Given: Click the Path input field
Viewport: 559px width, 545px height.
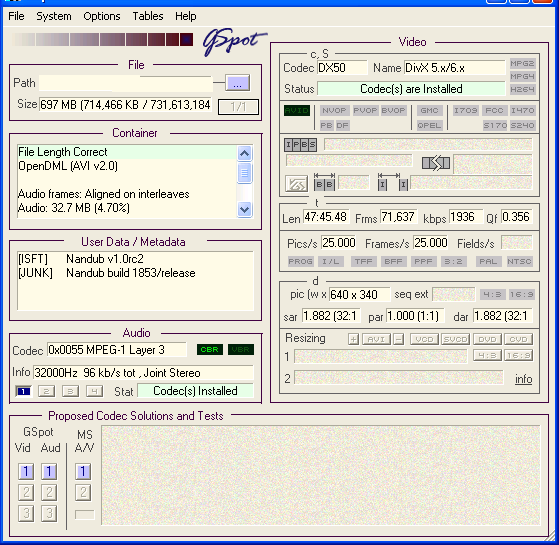Looking at the screenshot, I should pos(125,83).
